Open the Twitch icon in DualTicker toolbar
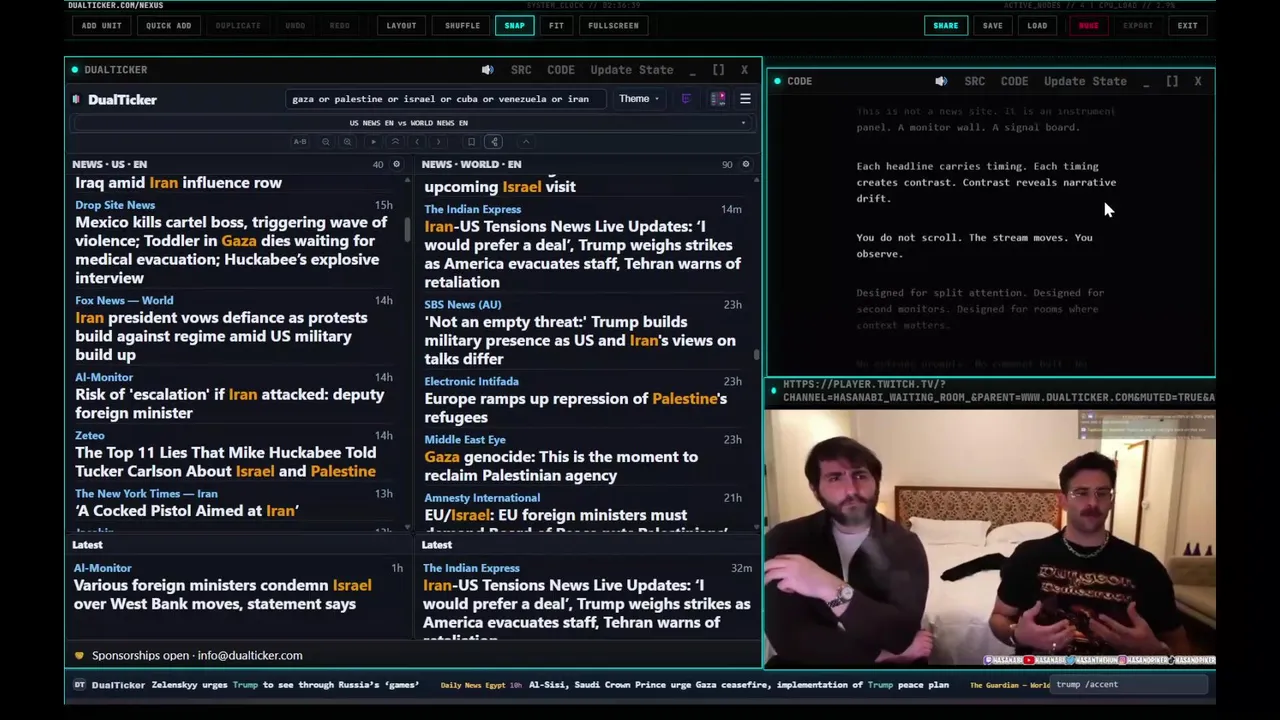This screenshot has height=720, width=1280. click(686, 99)
